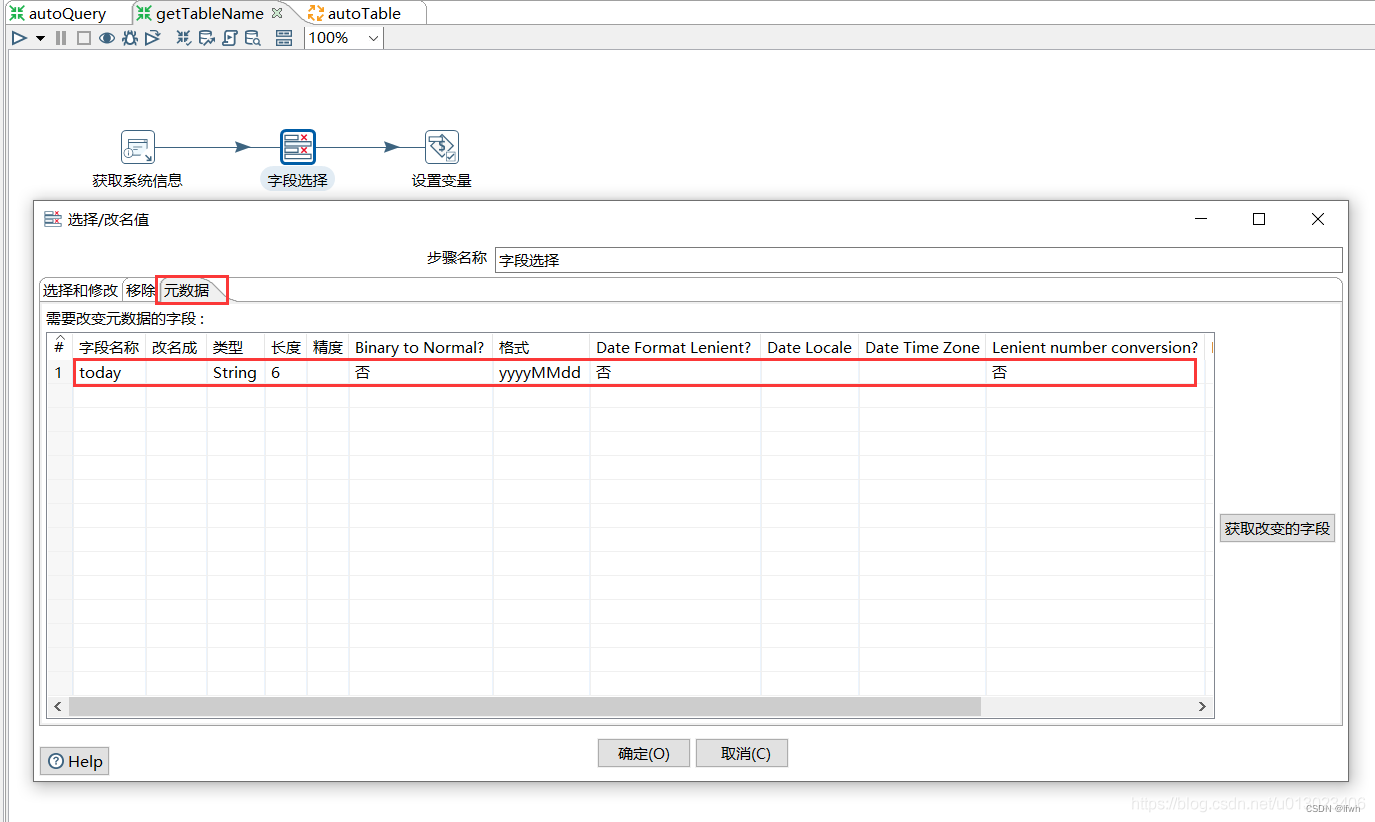Open Help in the dialog
The width and height of the screenshot is (1375, 822).
point(74,761)
